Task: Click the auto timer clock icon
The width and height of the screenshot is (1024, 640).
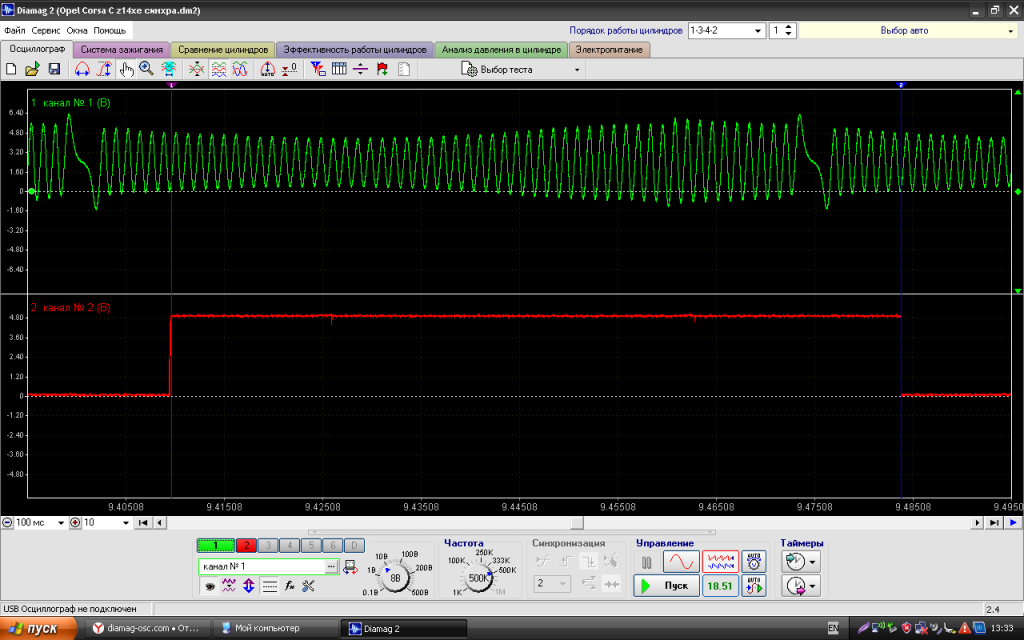Action: tap(754, 562)
